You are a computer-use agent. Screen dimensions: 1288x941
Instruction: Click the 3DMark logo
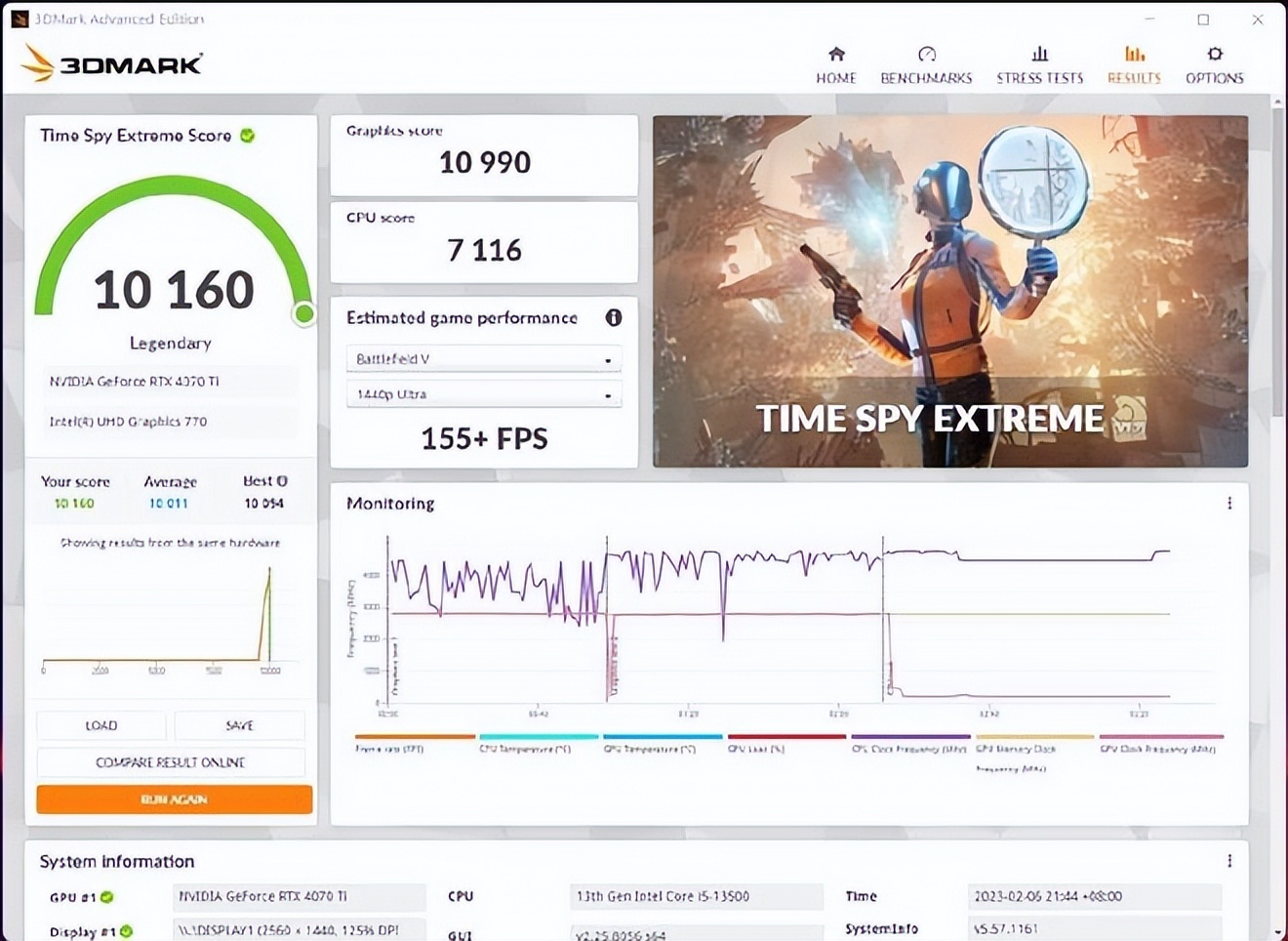click(111, 63)
